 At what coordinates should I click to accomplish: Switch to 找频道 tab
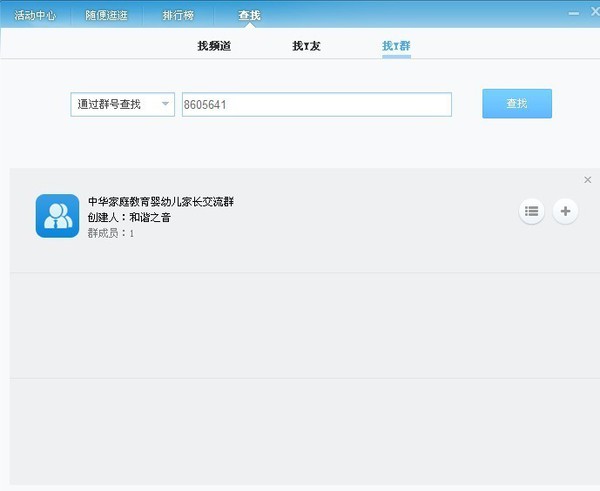[214, 46]
